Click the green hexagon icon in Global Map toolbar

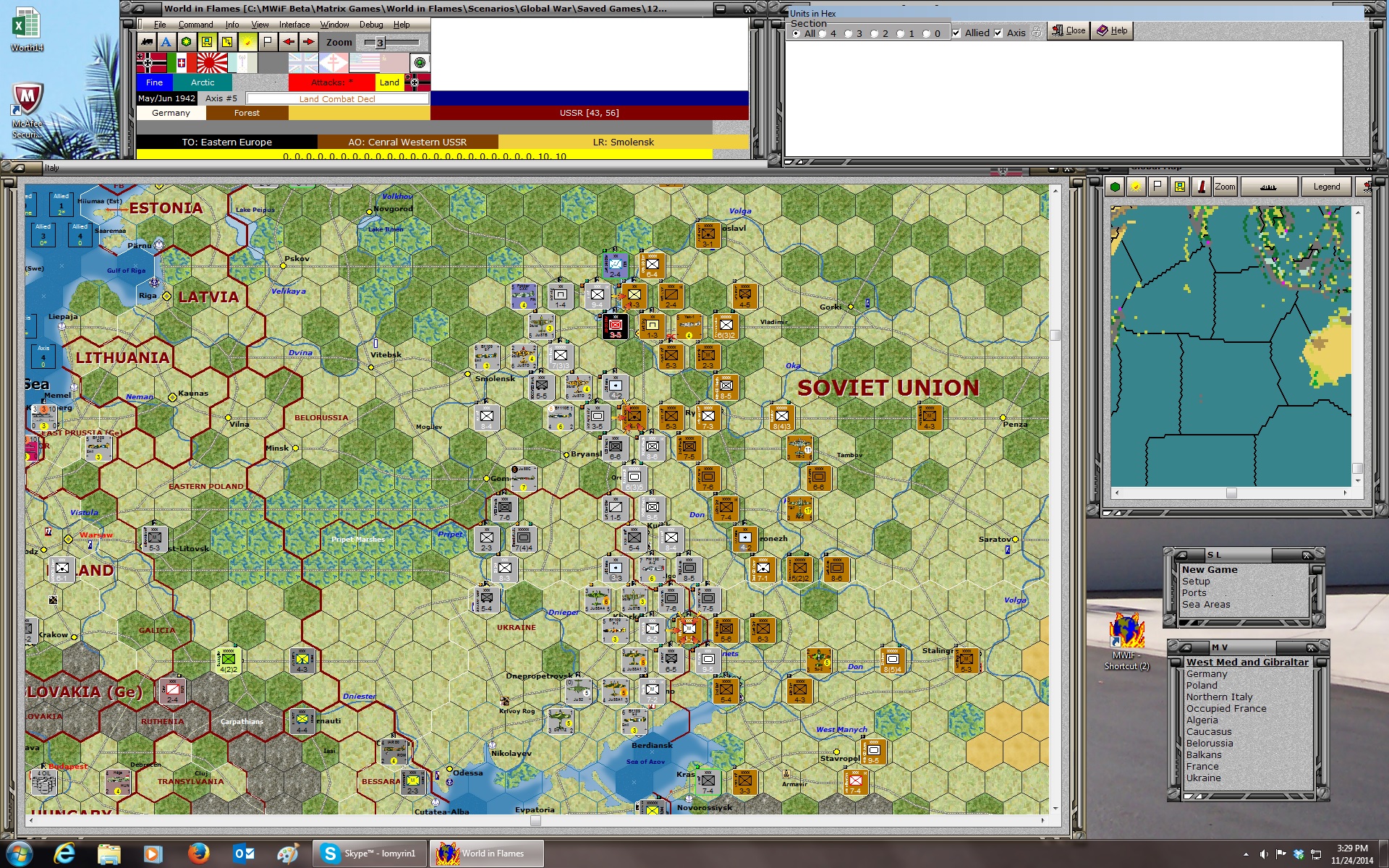(x=1115, y=187)
